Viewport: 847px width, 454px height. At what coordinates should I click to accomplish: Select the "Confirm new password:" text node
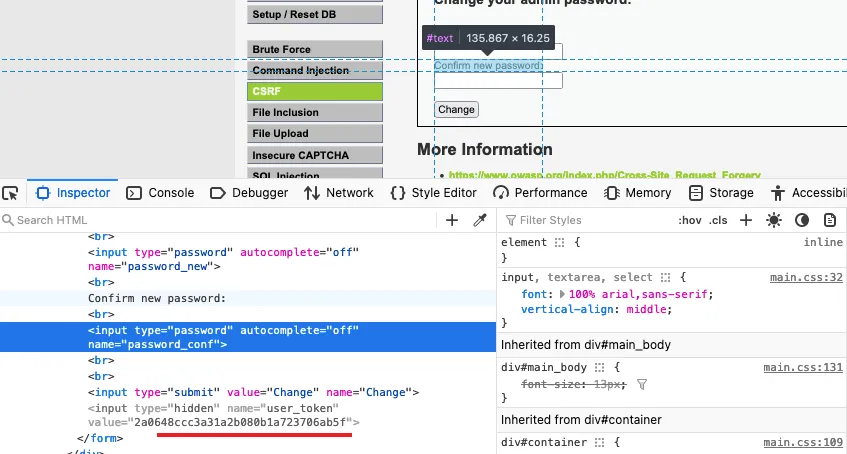(248, 298)
